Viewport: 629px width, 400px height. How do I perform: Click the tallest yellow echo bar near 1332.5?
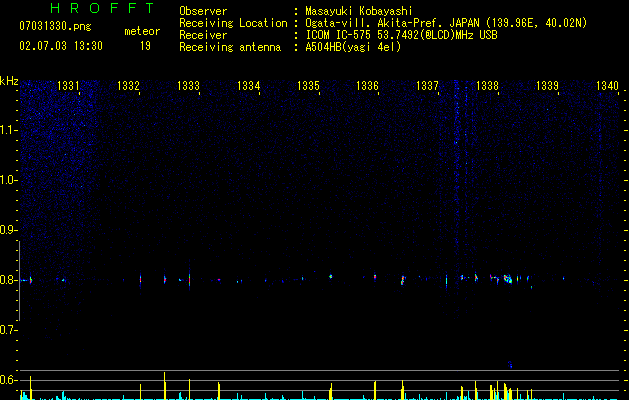tap(164, 386)
